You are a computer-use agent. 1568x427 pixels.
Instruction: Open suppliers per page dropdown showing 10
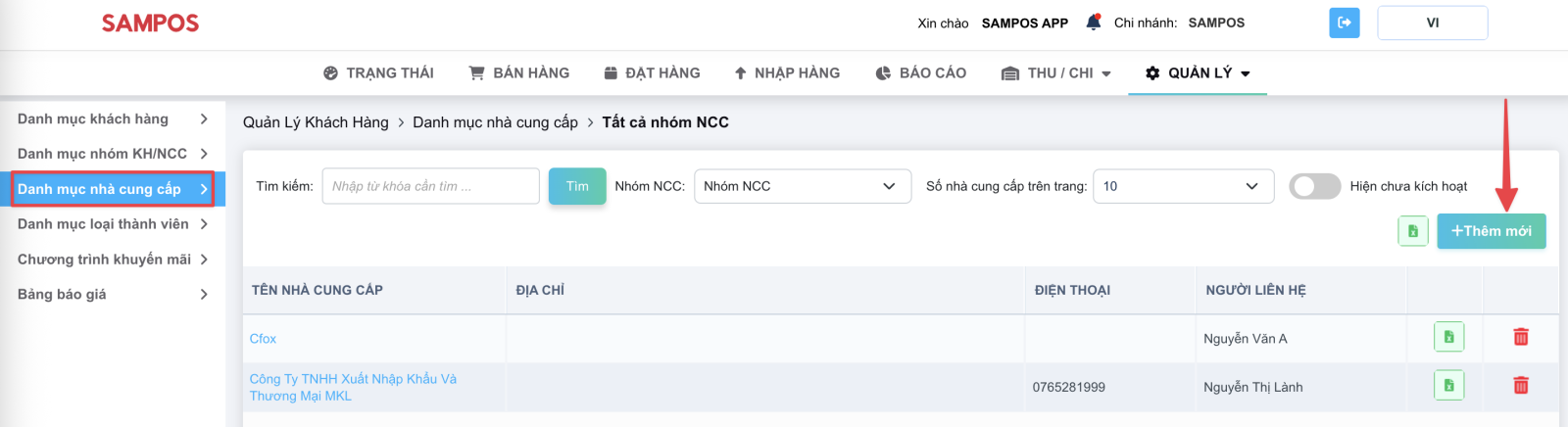(1183, 186)
